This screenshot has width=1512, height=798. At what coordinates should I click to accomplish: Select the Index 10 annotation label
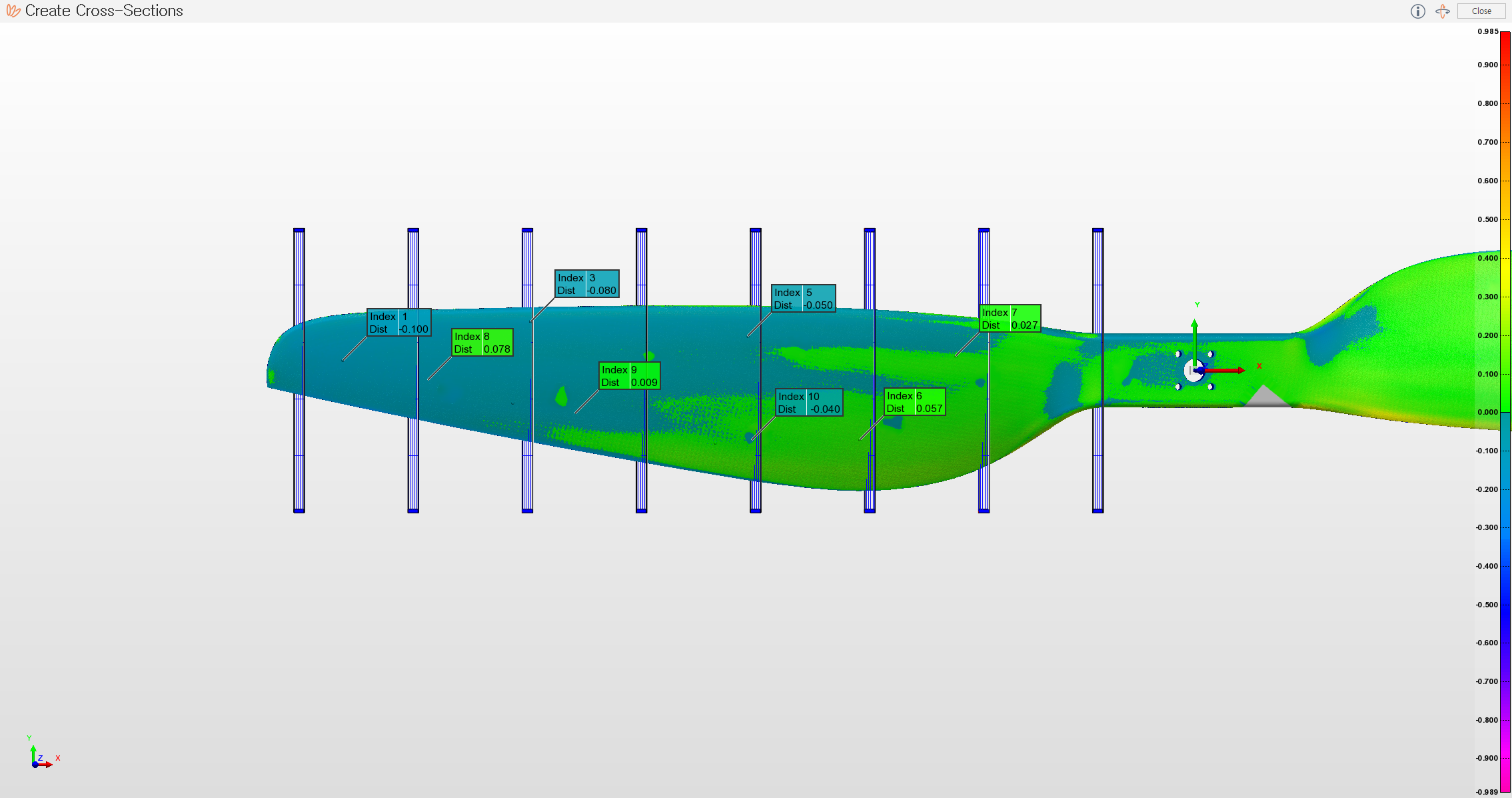click(x=810, y=403)
